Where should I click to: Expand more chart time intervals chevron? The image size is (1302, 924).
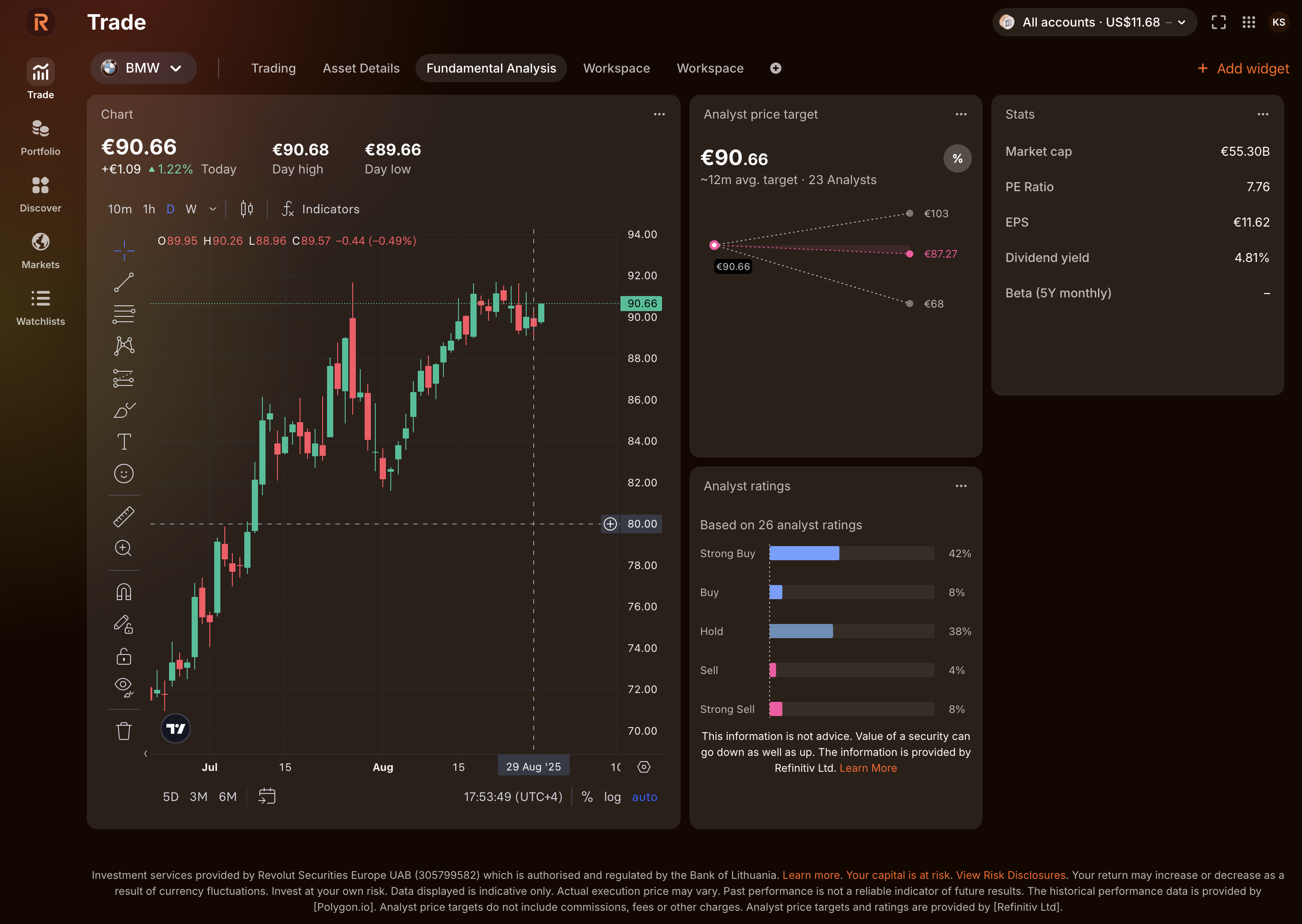[x=213, y=209]
